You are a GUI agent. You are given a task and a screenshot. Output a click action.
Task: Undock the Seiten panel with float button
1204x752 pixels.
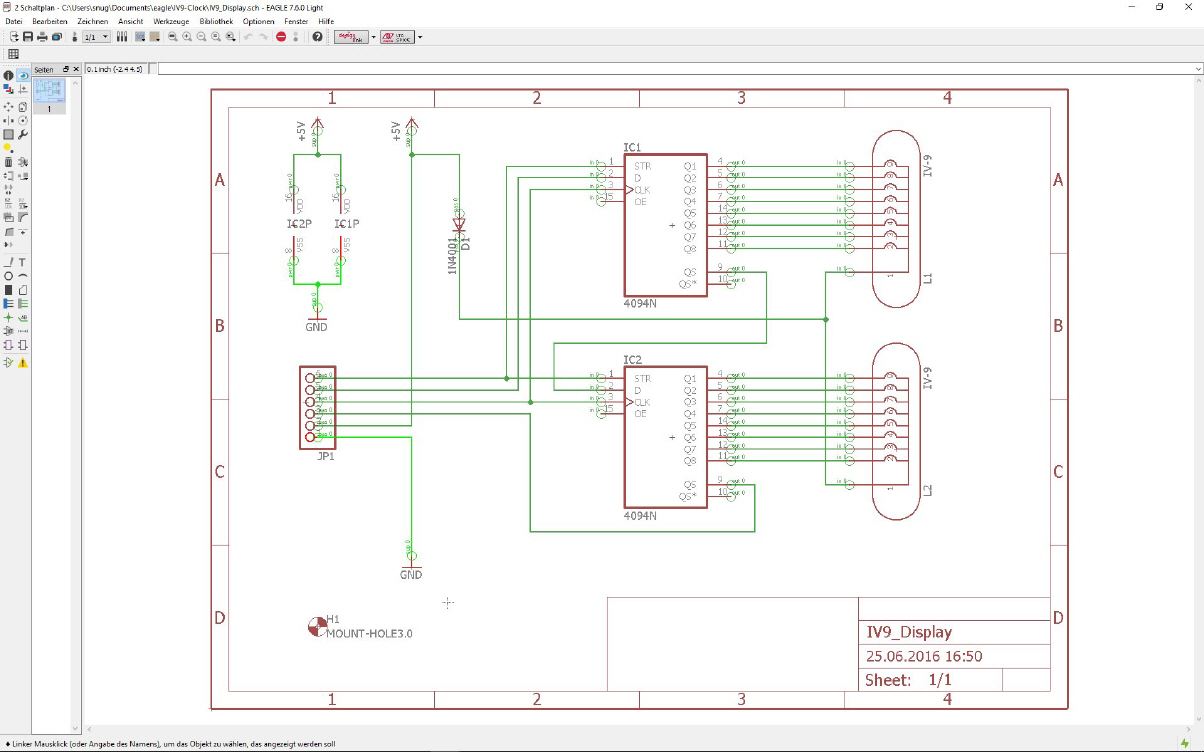point(66,69)
